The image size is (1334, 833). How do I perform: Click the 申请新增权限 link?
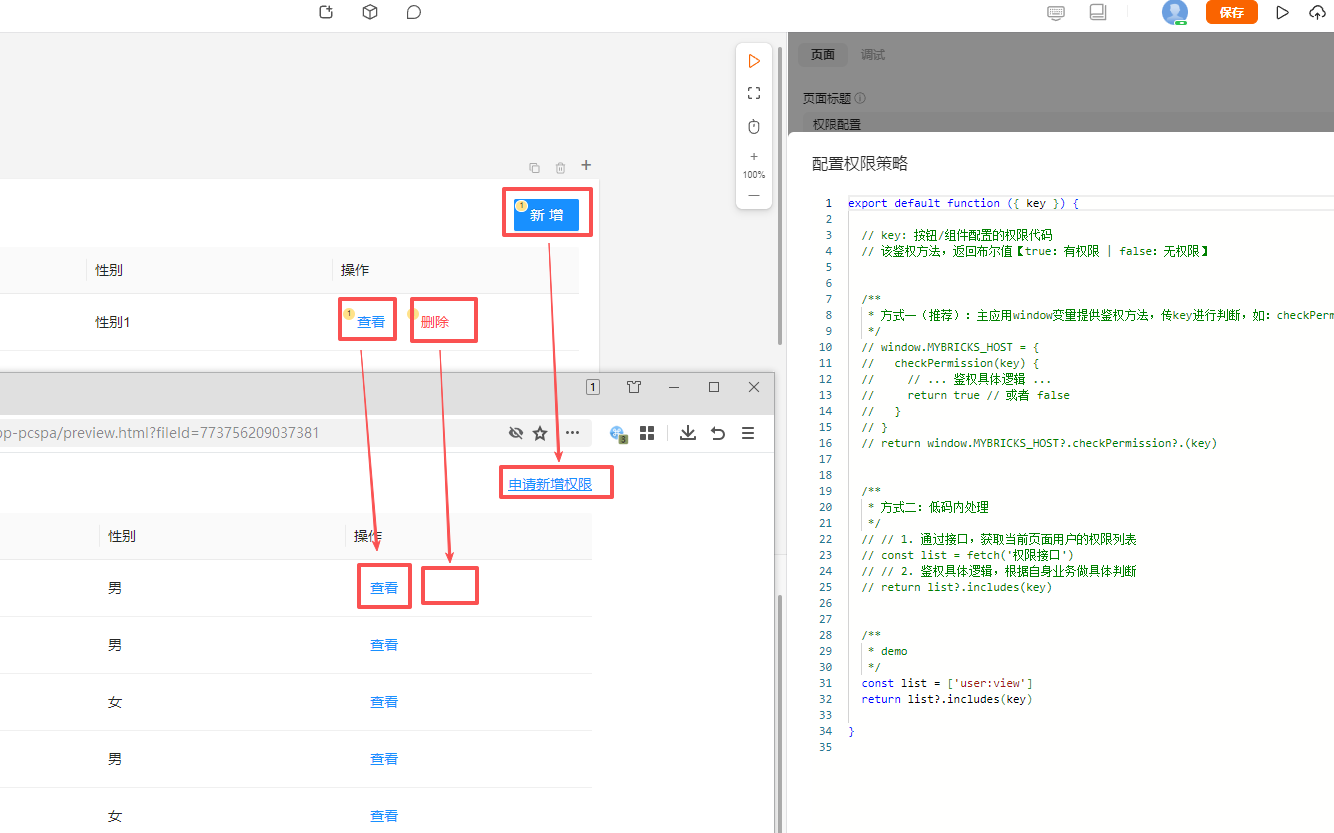tap(550, 484)
